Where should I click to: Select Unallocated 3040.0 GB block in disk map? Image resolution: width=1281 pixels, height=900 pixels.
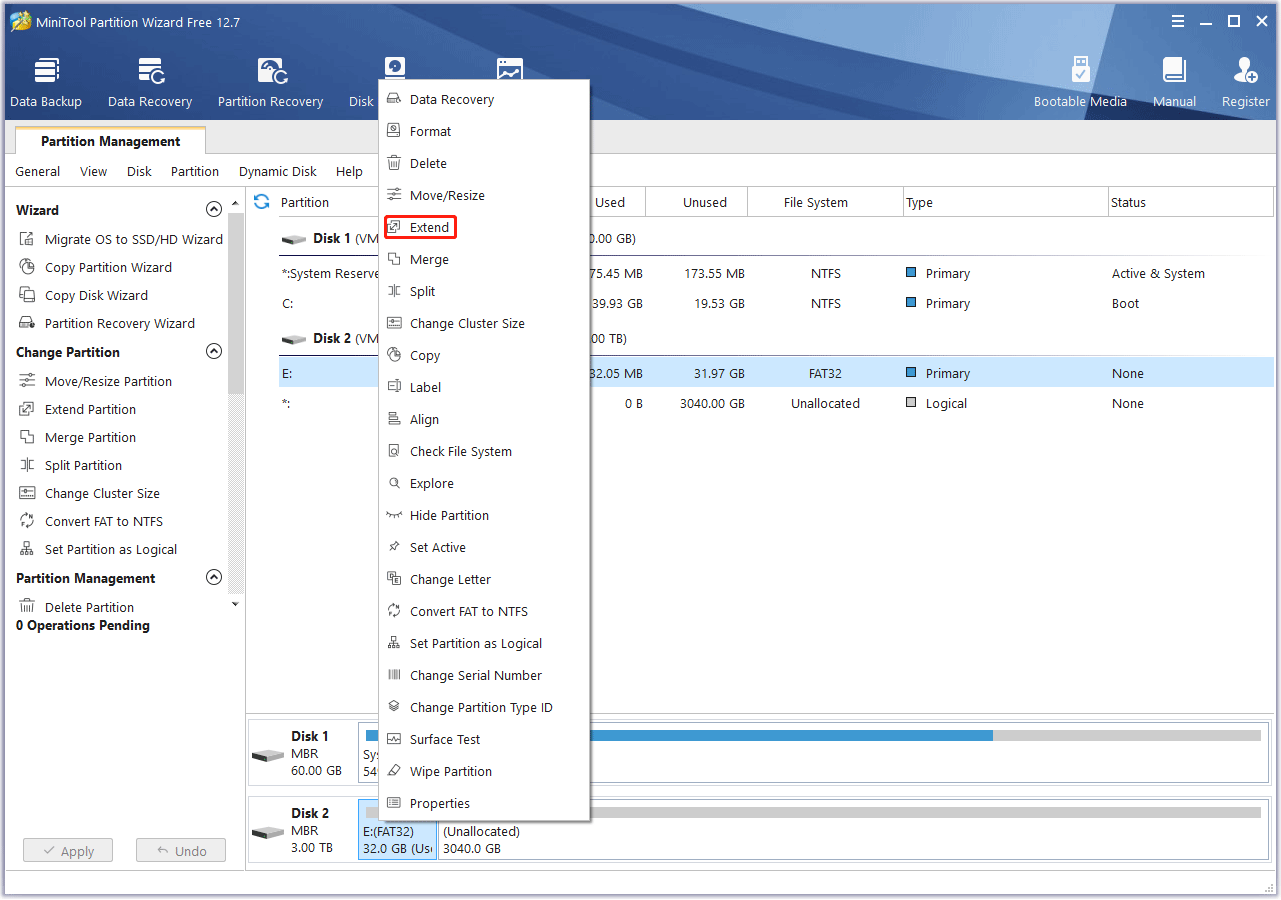tap(853, 830)
